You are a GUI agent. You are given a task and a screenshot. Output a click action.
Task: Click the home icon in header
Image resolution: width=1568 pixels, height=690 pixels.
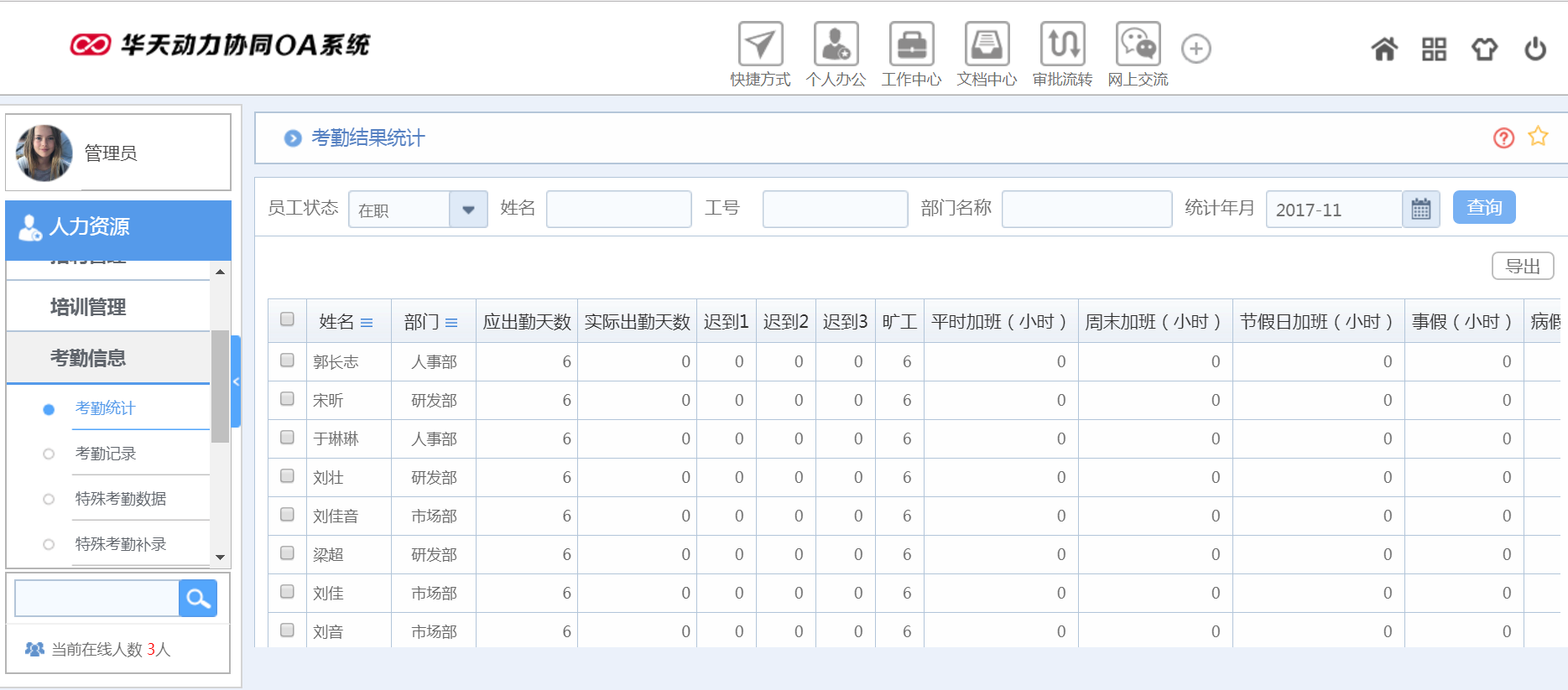pos(1384,49)
